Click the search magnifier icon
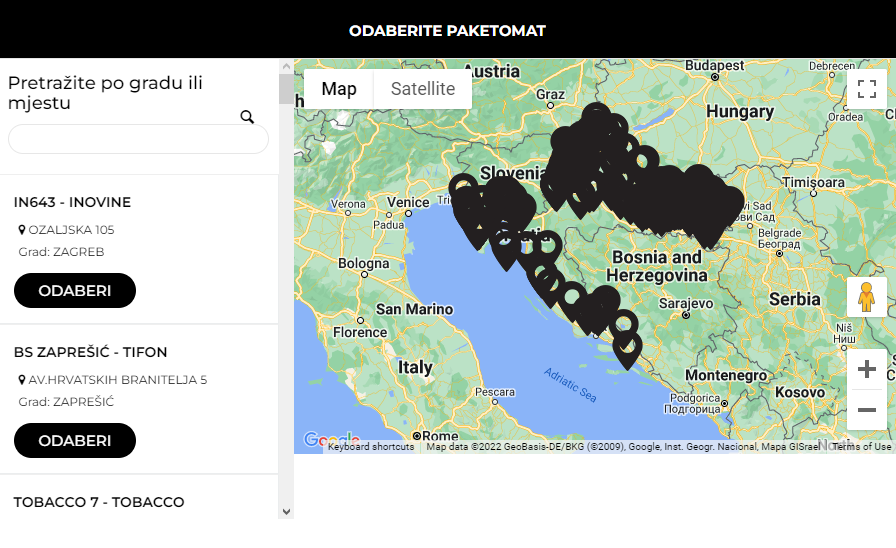The height and width of the screenshot is (548, 896). point(247,117)
